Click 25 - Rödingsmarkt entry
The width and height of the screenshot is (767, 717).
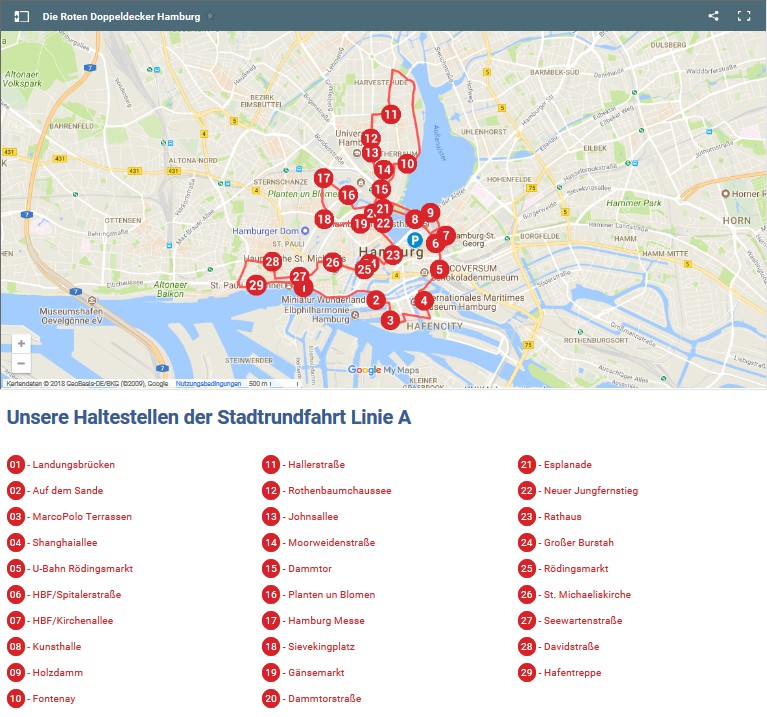564,568
